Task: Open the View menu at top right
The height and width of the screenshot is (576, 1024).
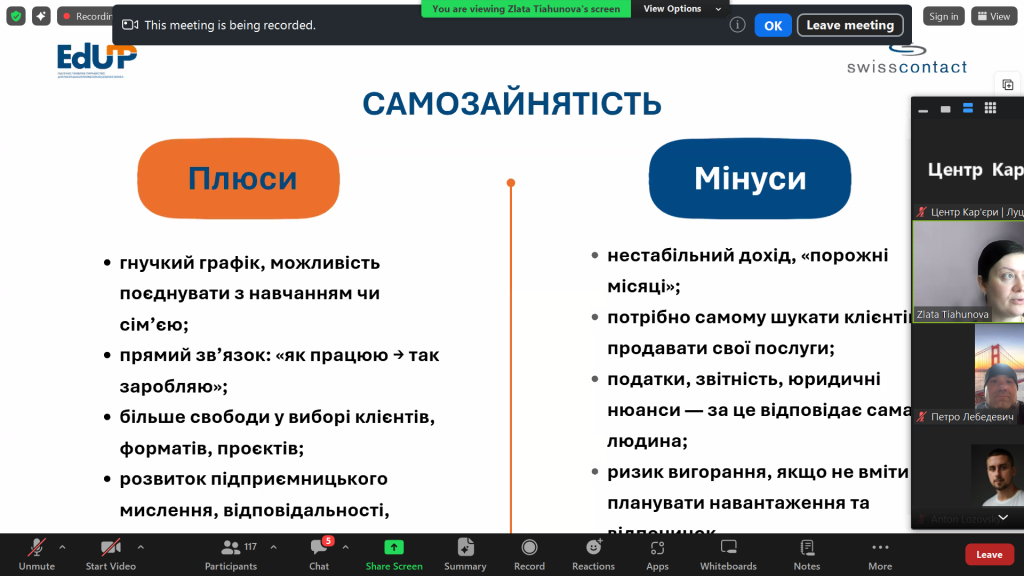Action: tap(992, 16)
